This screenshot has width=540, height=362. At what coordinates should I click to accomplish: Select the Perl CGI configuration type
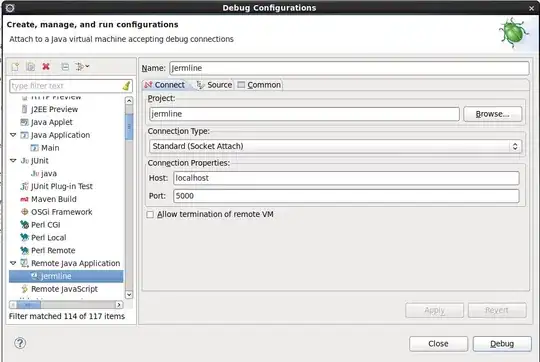click(x=45, y=225)
